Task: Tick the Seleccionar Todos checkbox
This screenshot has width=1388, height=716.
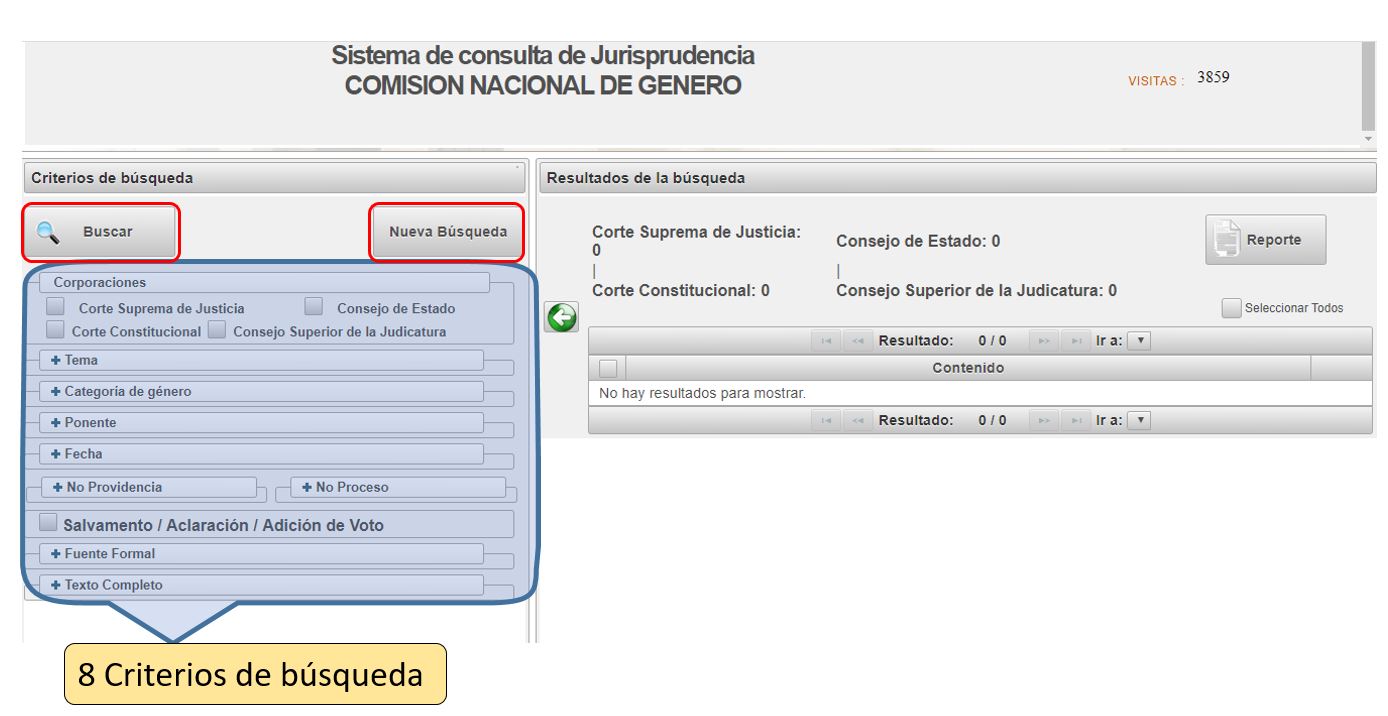Action: (1231, 308)
